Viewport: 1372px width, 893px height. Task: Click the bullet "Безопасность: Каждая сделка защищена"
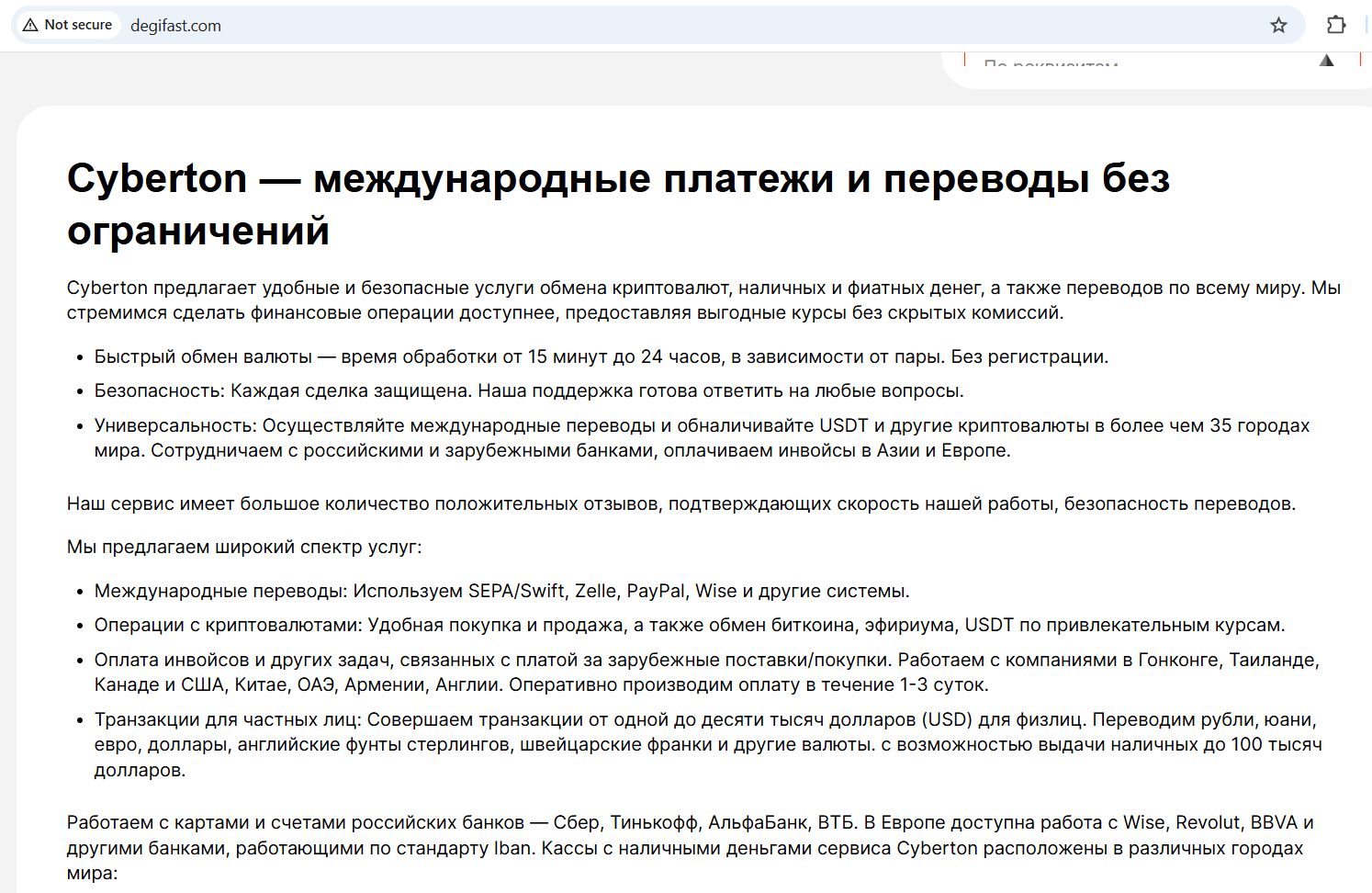[529, 390]
